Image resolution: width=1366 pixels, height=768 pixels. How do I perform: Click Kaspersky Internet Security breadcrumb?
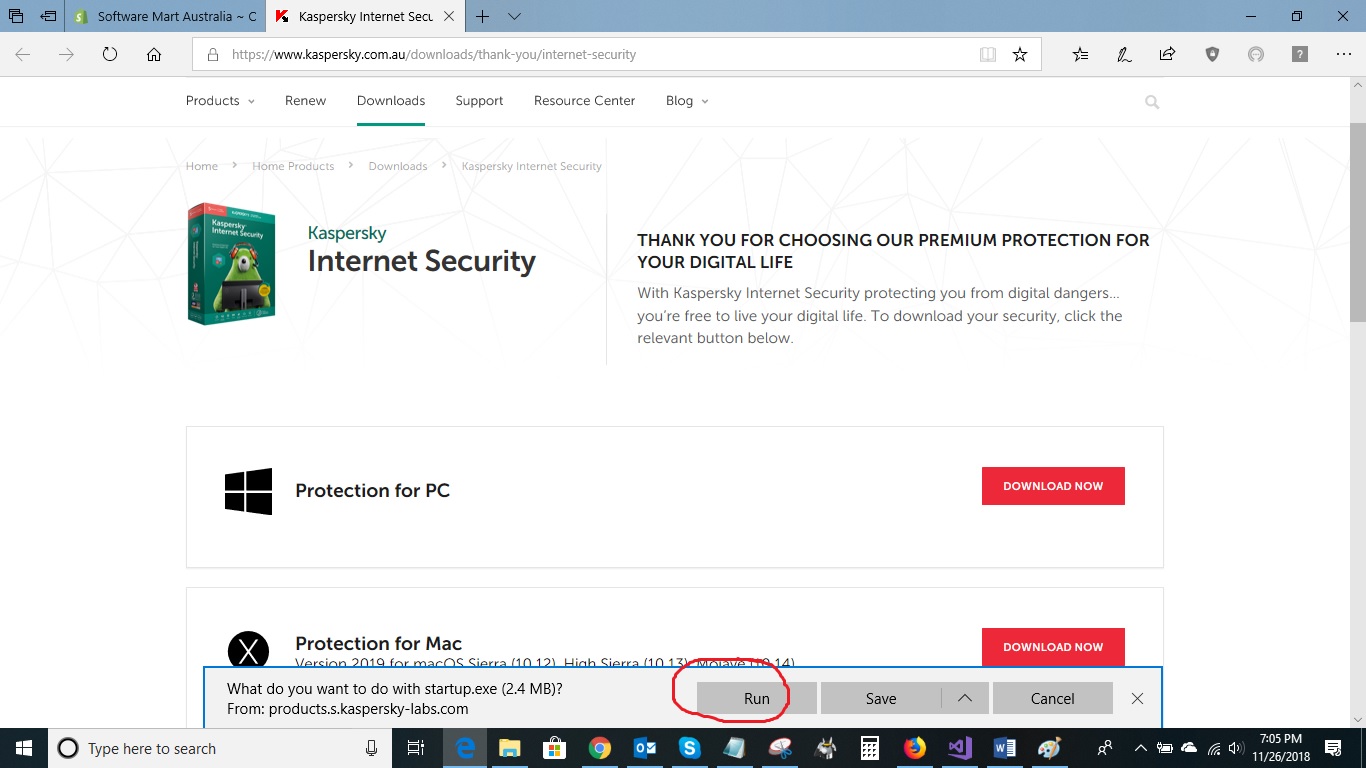click(x=532, y=166)
